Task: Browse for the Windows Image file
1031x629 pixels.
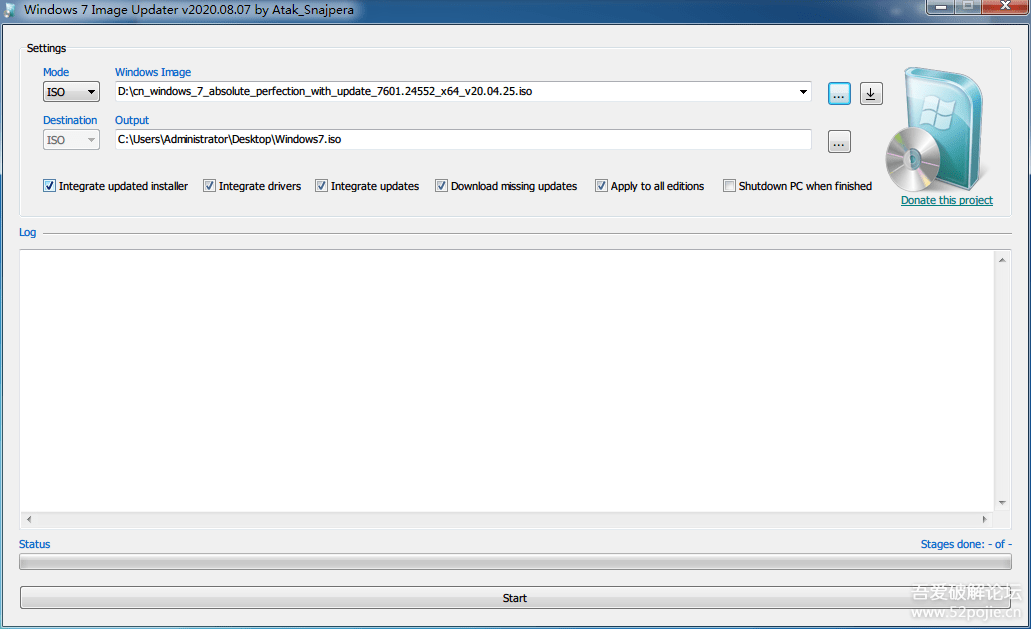Action: pos(839,93)
